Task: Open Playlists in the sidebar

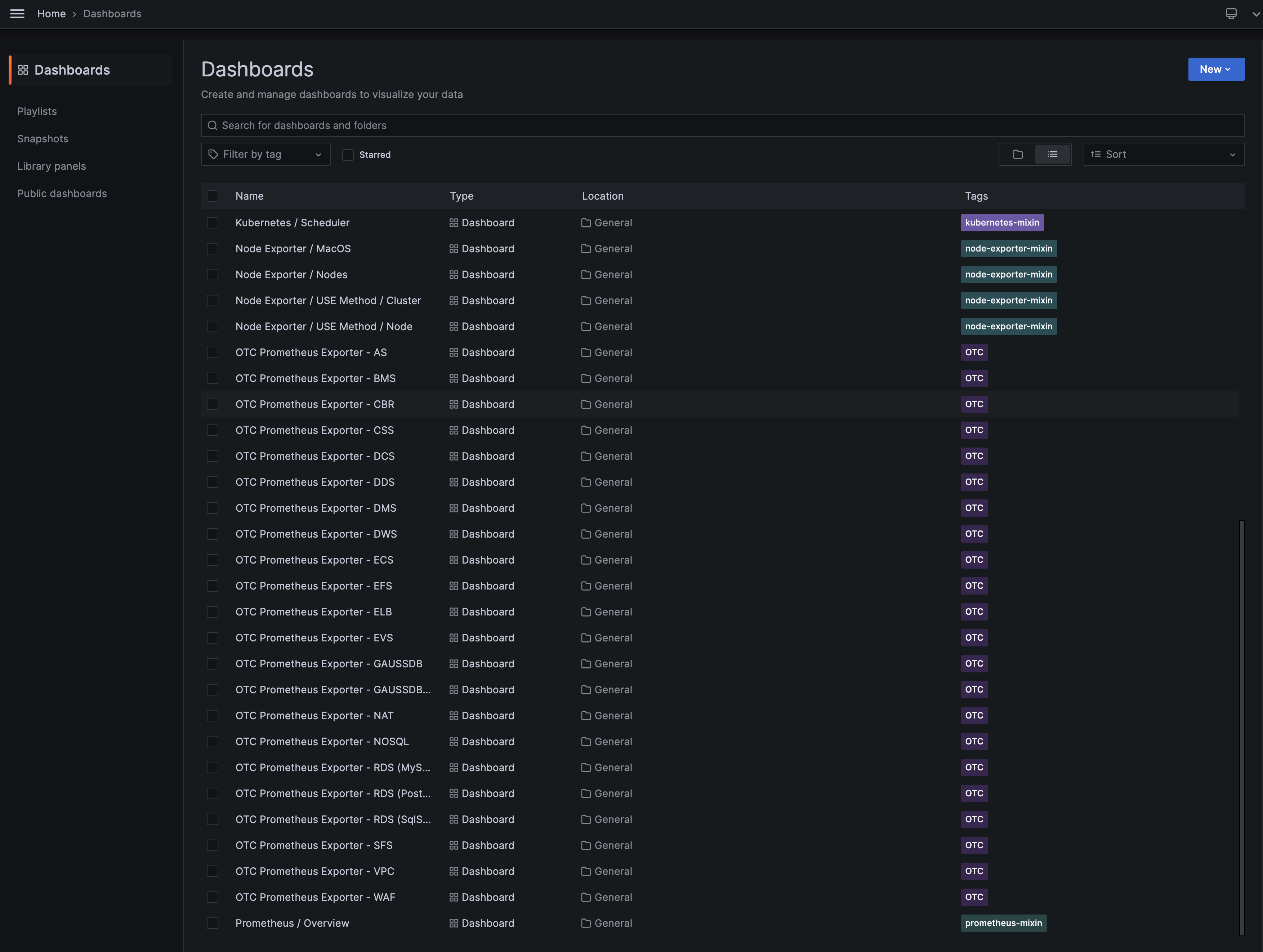Action: click(37, 111)
